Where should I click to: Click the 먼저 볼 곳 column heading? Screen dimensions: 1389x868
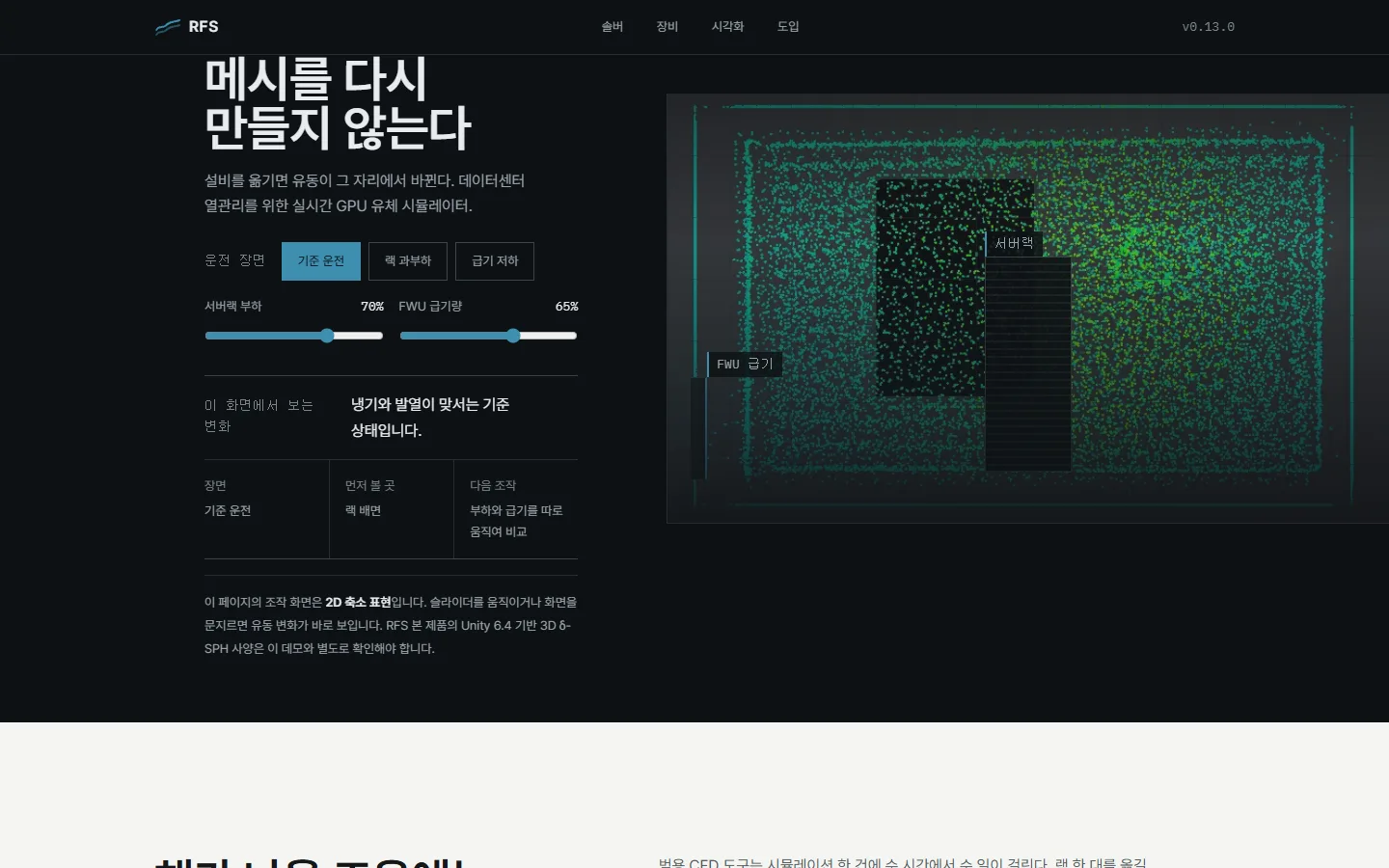[370, 486]
